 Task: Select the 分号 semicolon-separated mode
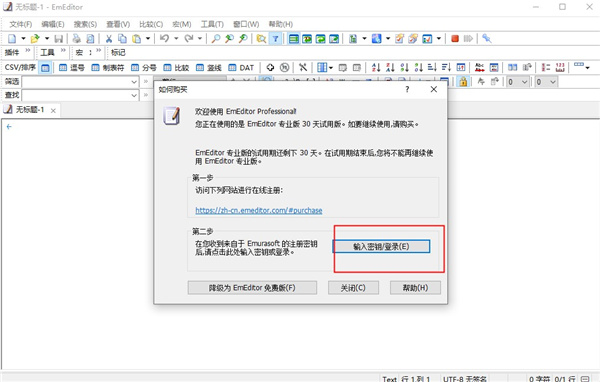tap(143, 68)
